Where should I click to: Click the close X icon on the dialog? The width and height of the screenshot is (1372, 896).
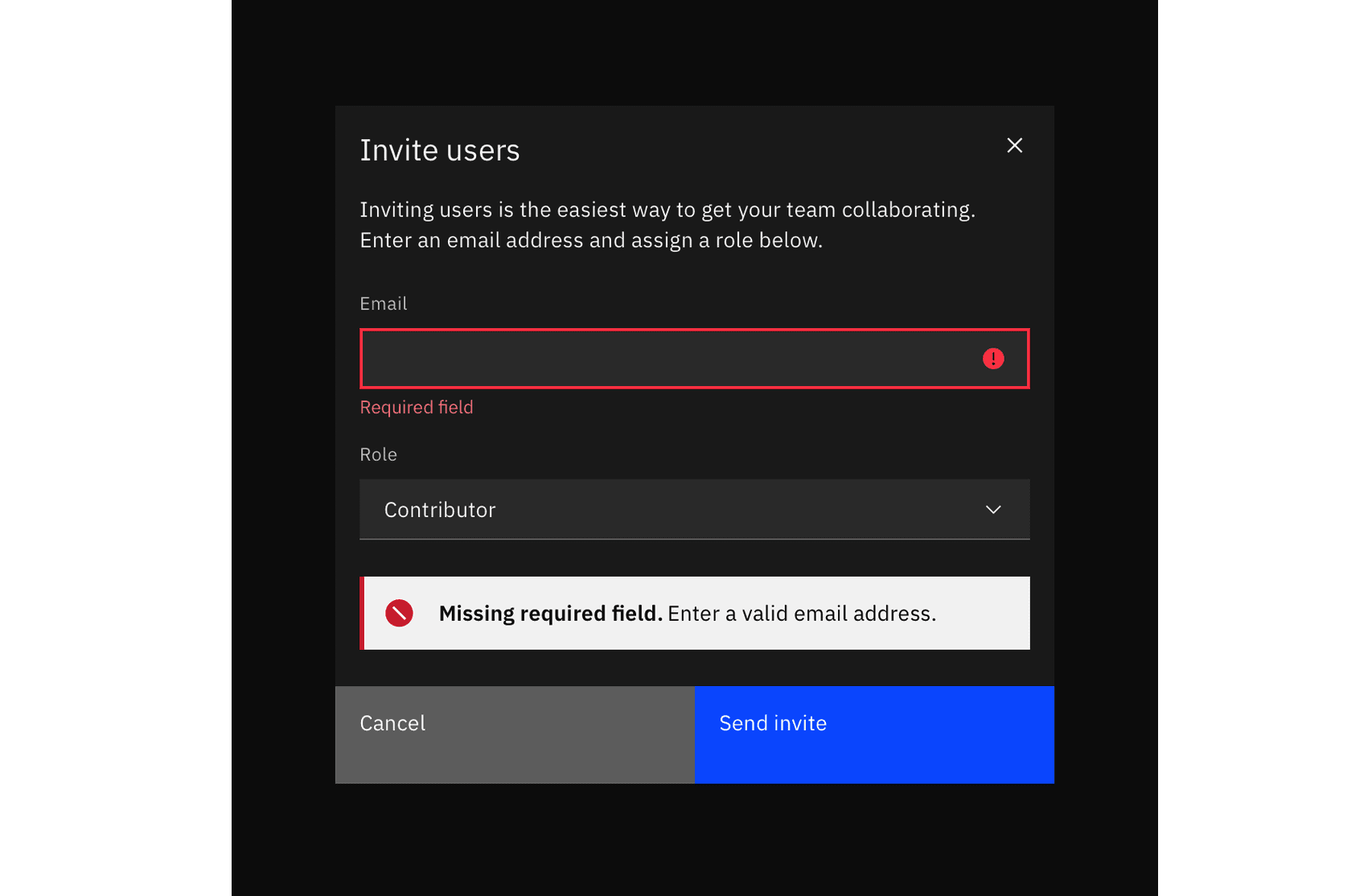(x=1014, y=146)
